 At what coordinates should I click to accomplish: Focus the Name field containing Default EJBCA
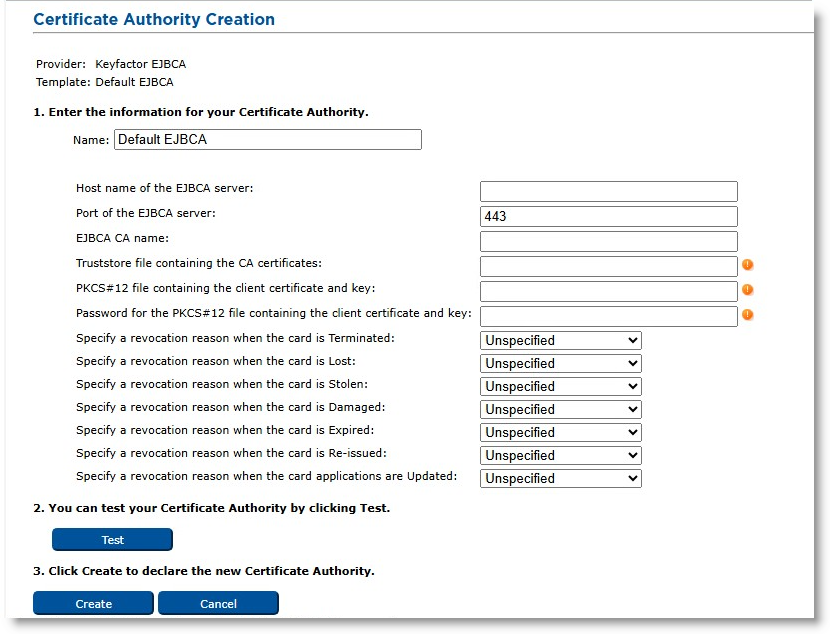pos(268,140)
